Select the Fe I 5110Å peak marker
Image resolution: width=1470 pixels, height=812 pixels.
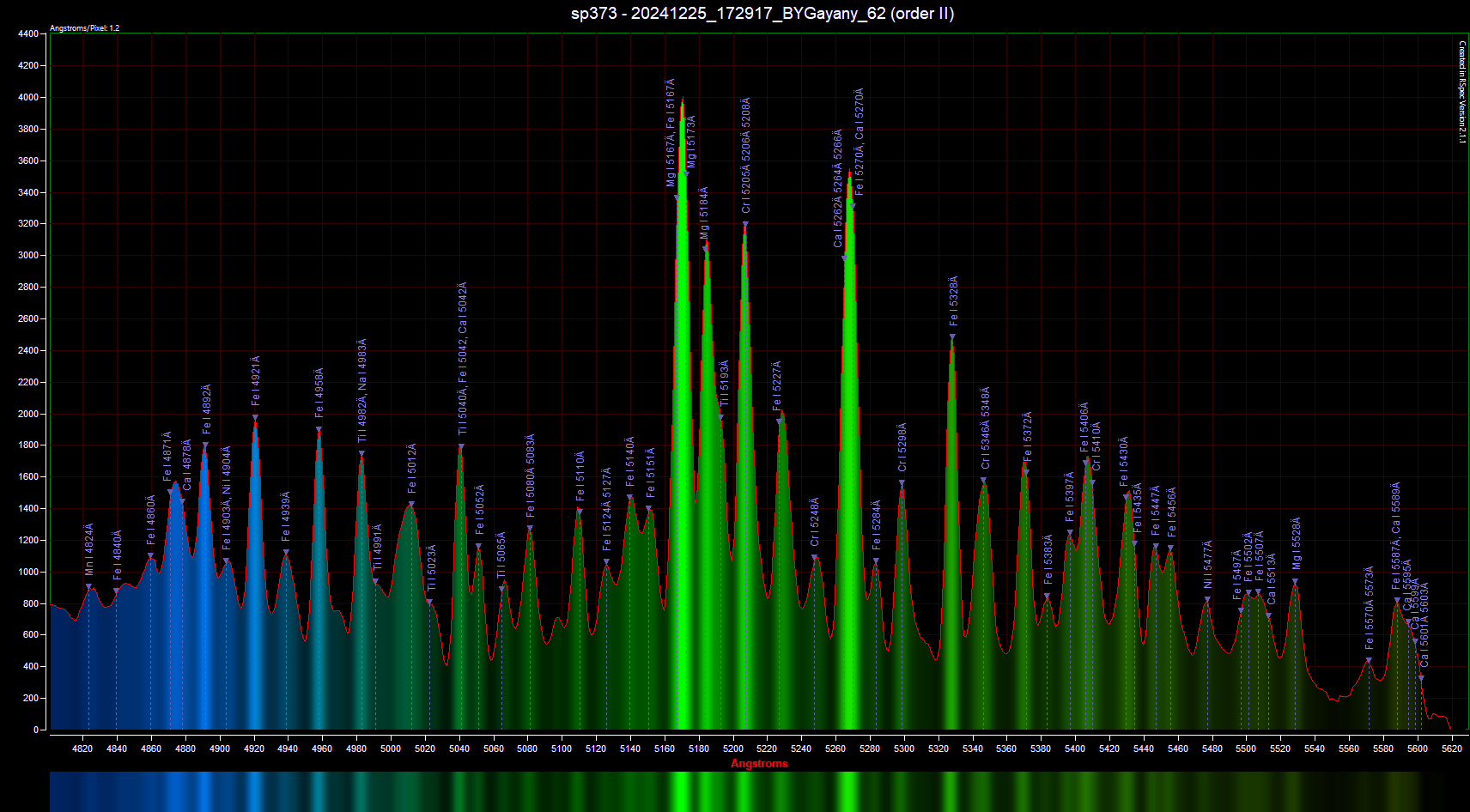[x=579, y=512]
